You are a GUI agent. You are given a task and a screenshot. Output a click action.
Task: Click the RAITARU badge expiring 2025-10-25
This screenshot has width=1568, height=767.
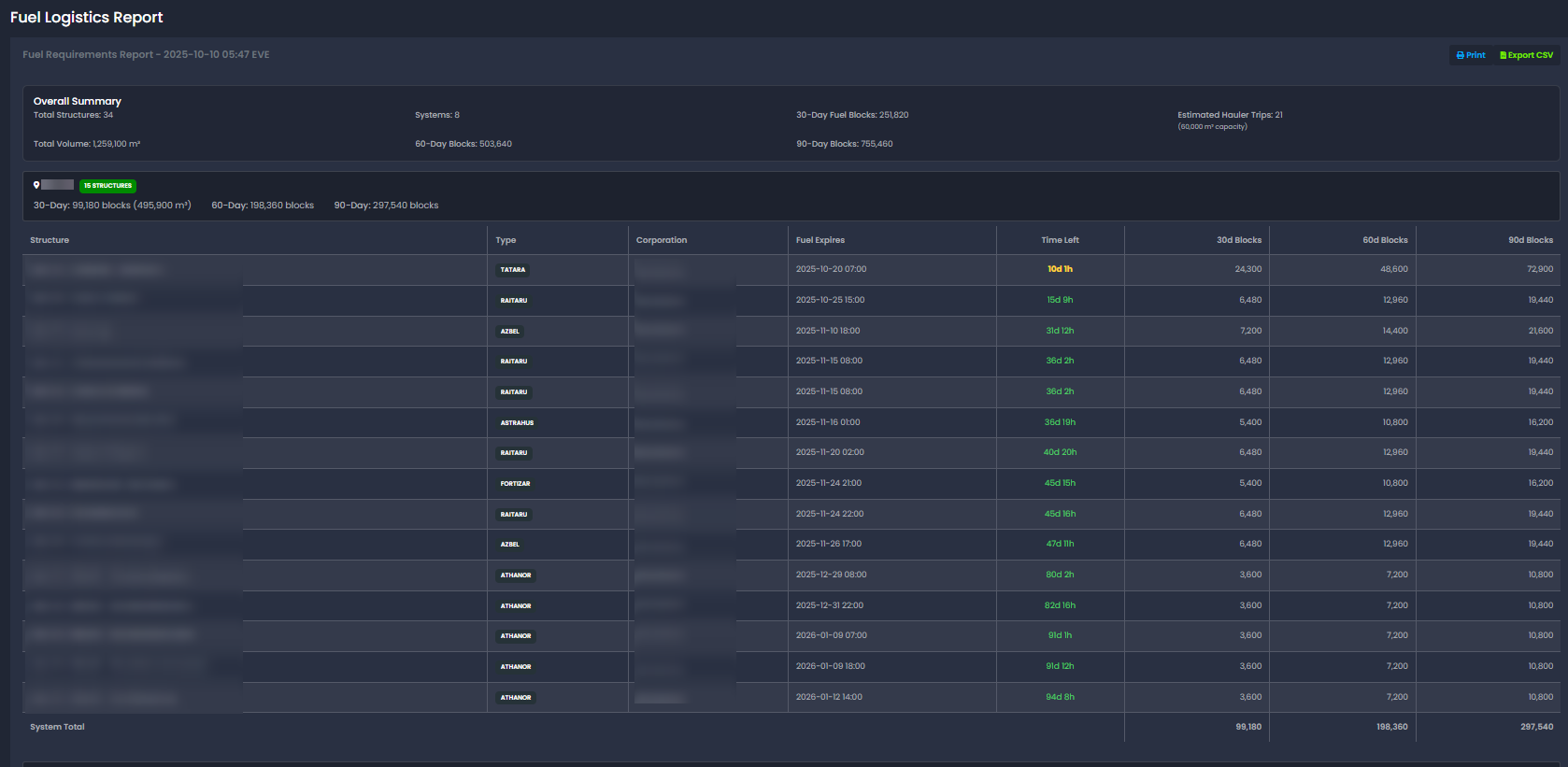point(513,301)
